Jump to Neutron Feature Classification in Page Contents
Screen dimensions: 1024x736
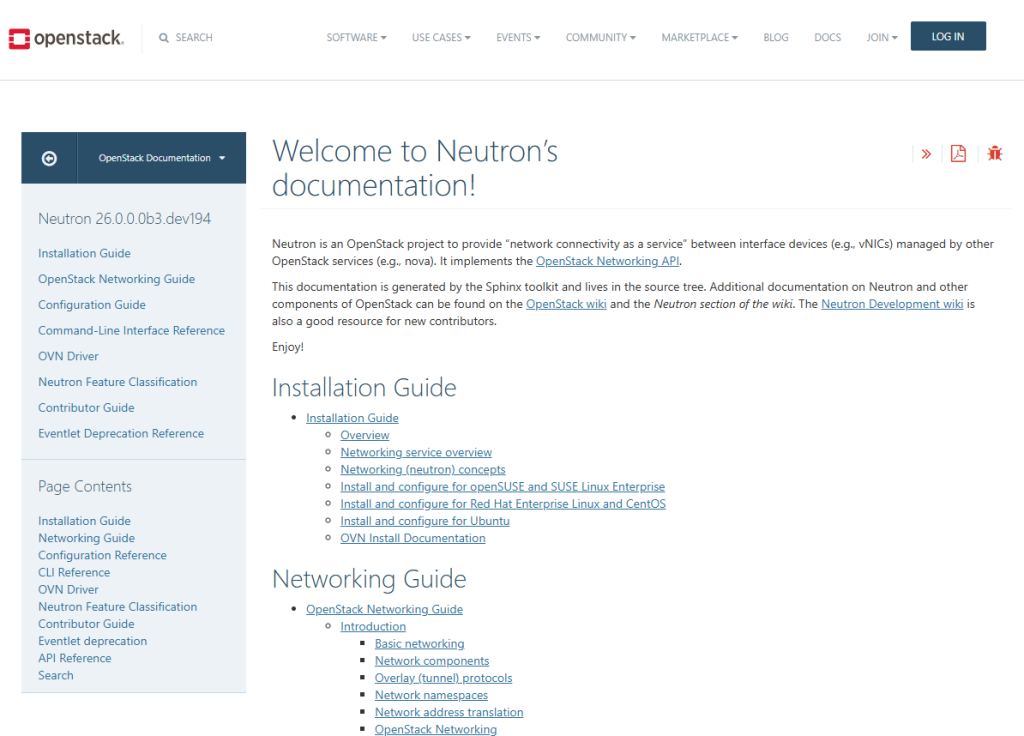tap(118, 607)
